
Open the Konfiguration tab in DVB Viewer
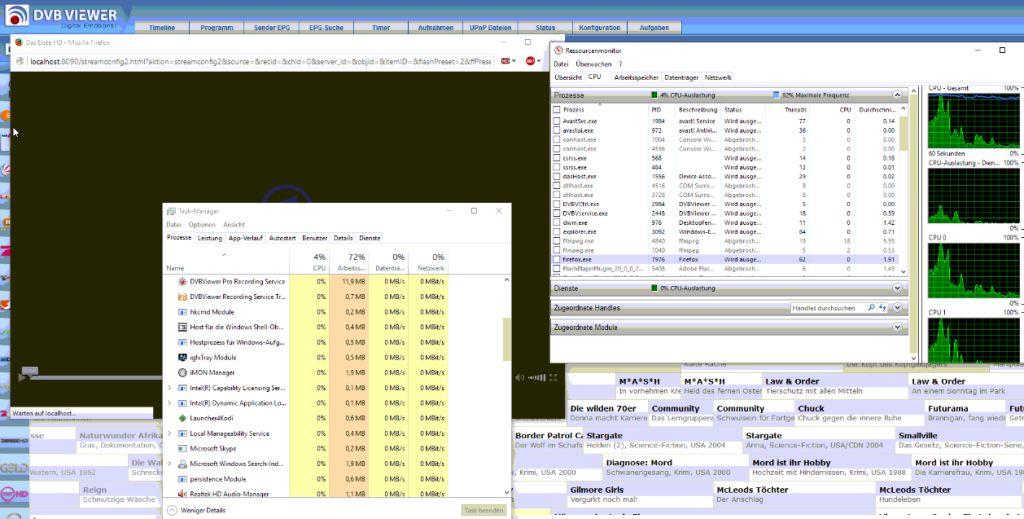coord(599,28)
